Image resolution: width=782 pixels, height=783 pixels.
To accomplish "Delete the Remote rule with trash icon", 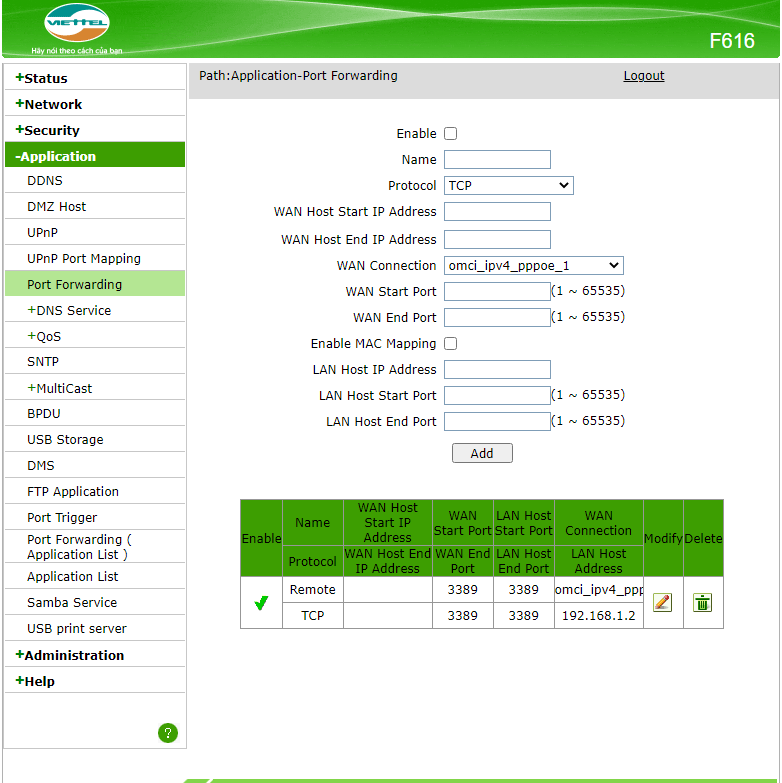I will pos(702,602).
